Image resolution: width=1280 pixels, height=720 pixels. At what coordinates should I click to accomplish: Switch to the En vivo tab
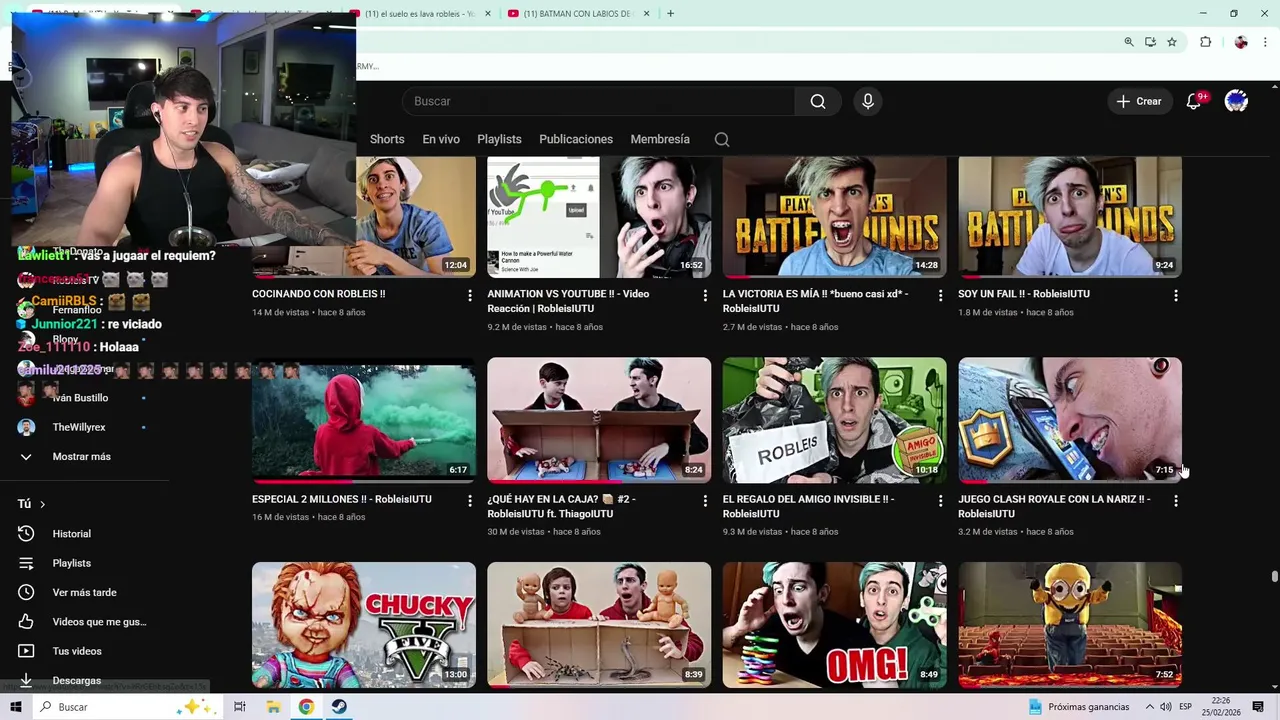[x=441, y=139]
